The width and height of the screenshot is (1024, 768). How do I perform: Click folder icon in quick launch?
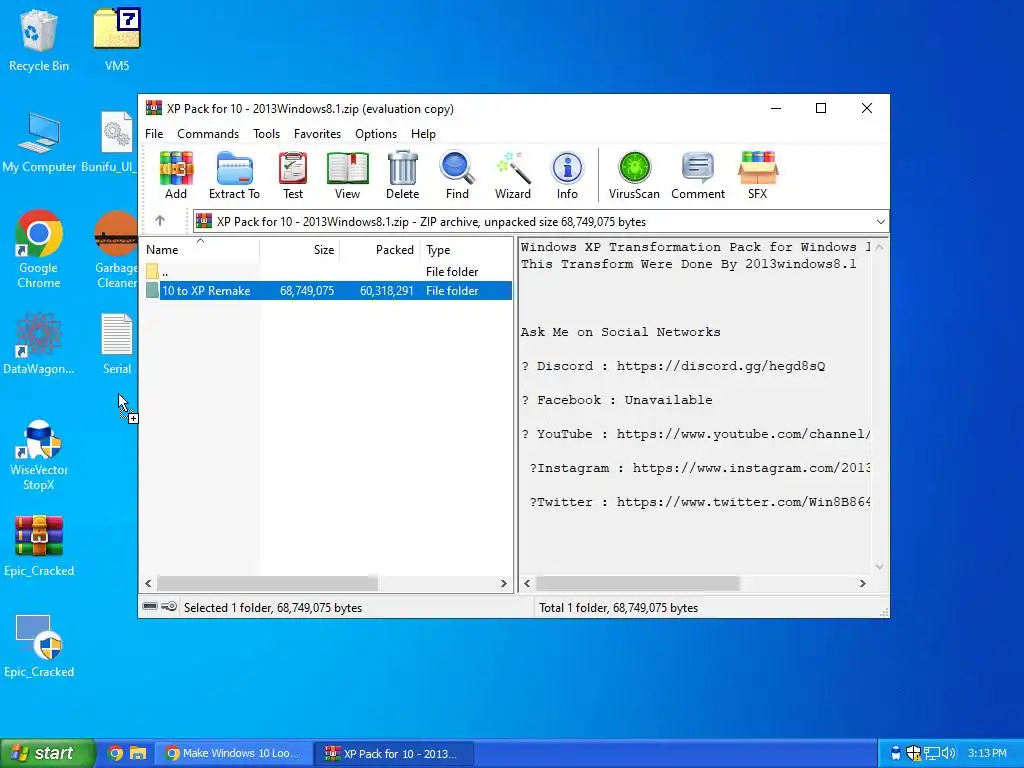(x=138, y=753)
